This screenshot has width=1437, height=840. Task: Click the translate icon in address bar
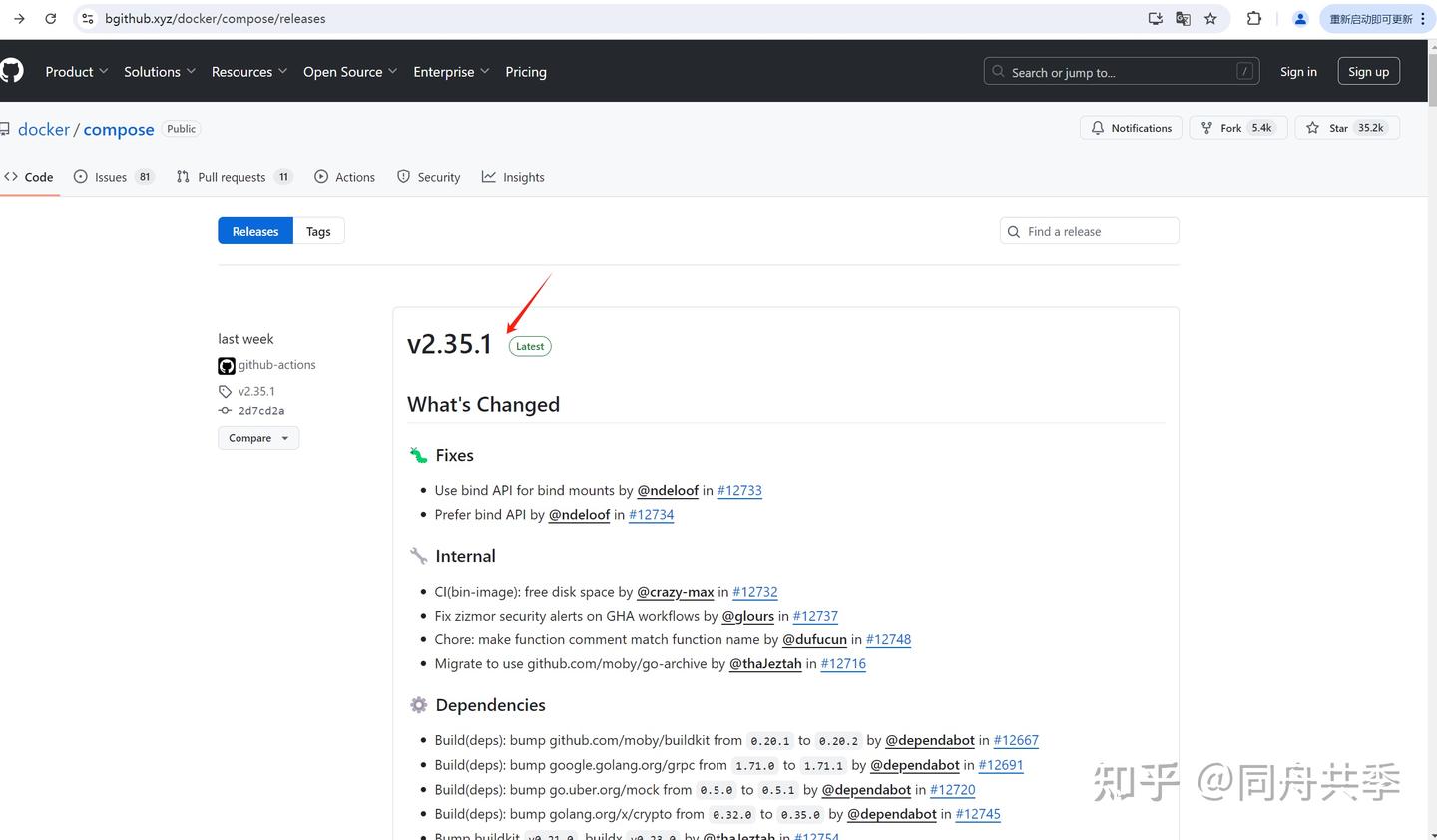(x=1183, y=18)
